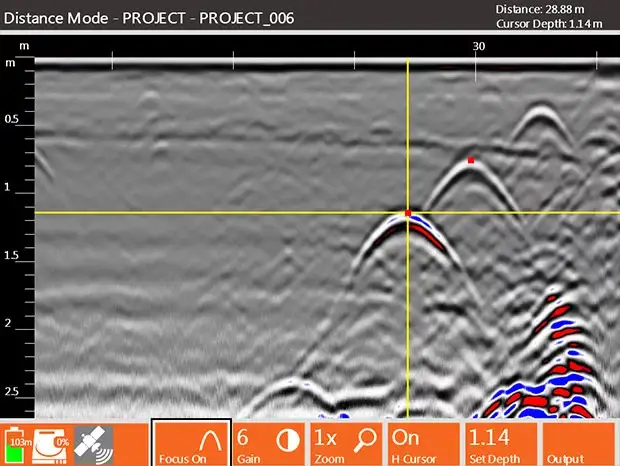Viewport: 620px width, 466px height.
Task: Click the red marker on upper hyperbola
Action: point(471,160)
